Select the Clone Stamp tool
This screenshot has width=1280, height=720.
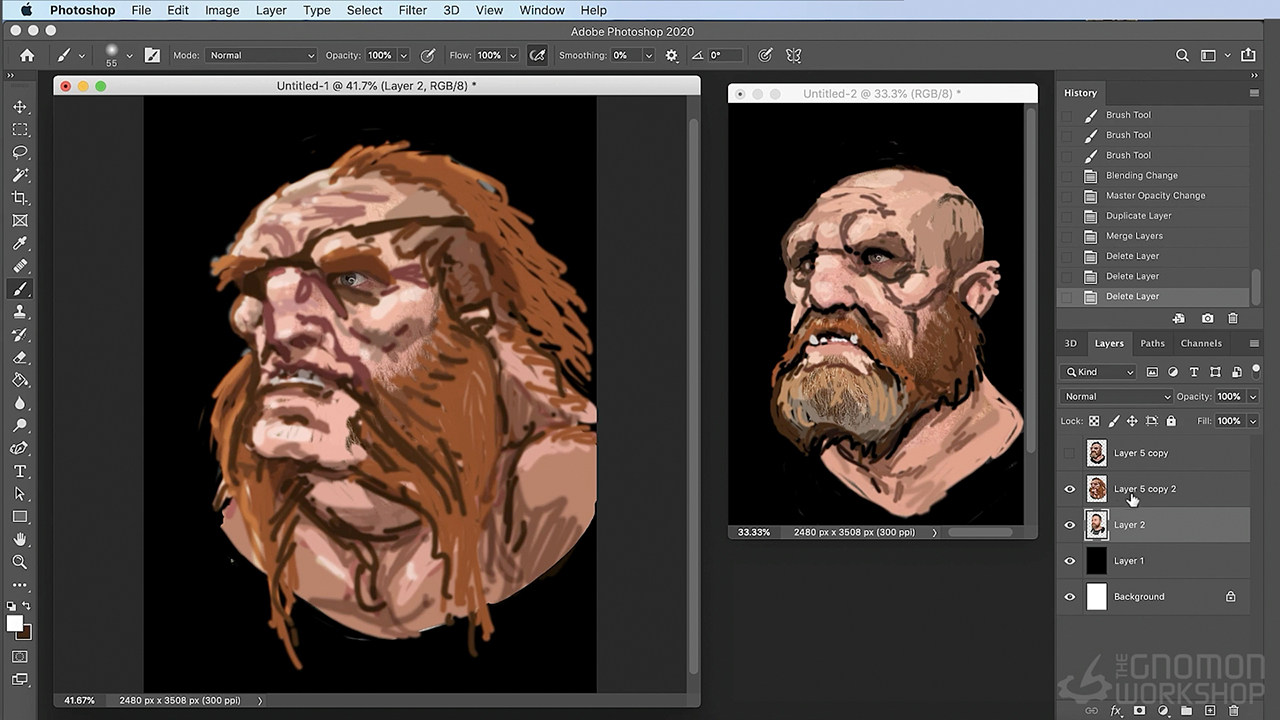20,312
